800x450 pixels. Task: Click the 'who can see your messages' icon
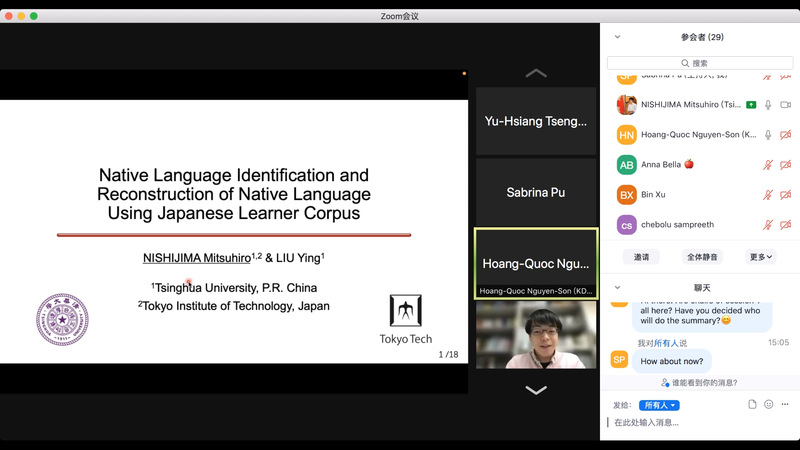coord(666,383)
